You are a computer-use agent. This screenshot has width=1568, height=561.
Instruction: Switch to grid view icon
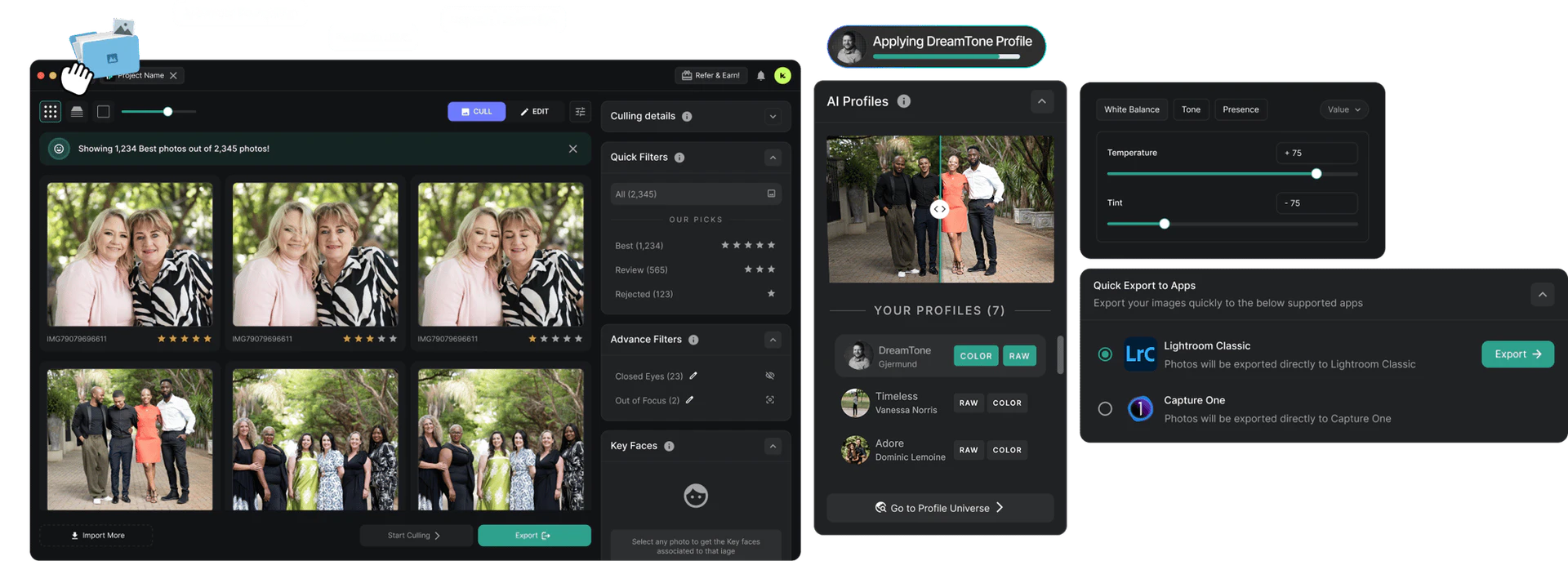(x=51, y=111)
